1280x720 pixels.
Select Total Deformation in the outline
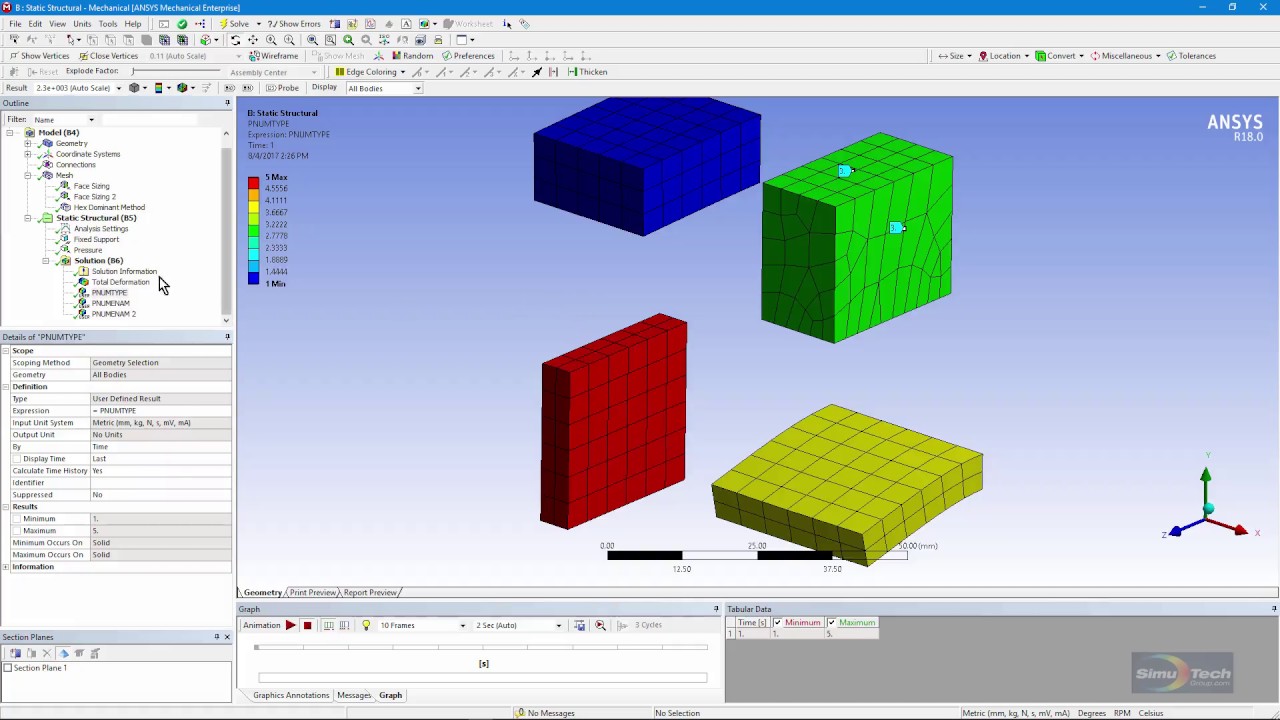click(x=120, y=282)
